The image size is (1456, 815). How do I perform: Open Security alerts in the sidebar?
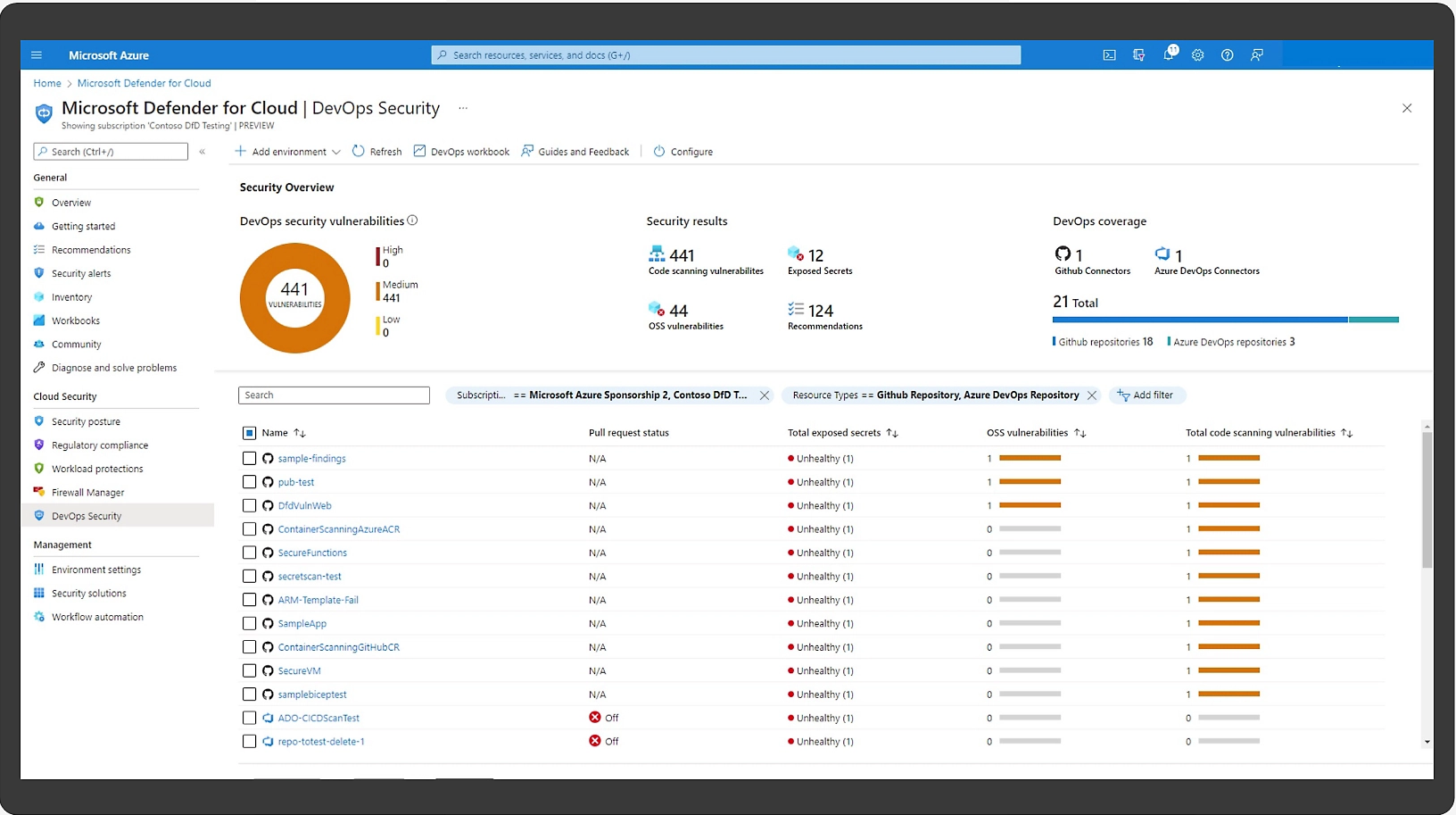[81, 273]
